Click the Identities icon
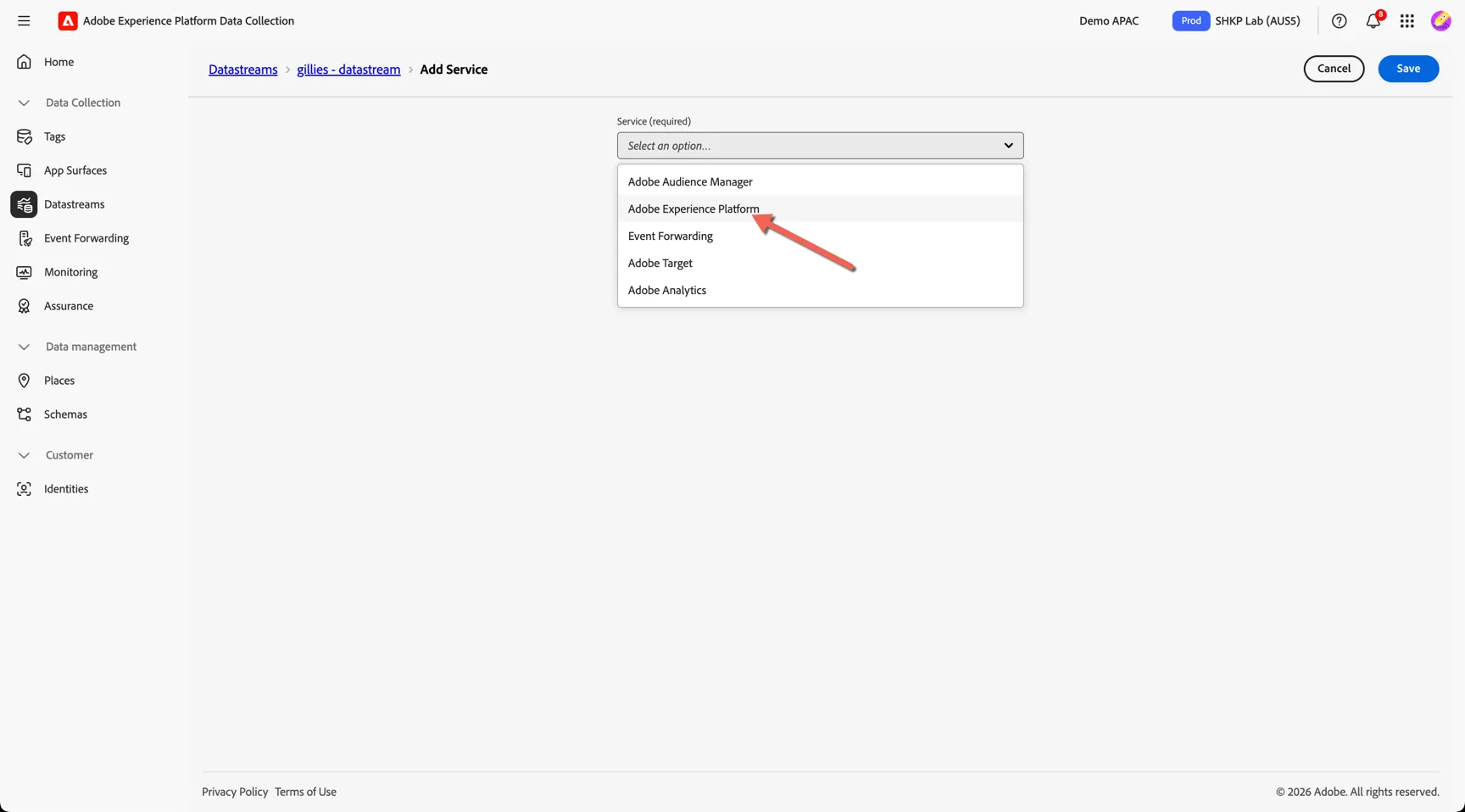The width and height of the screenshot is (1465, 812). tap(24, 489)
